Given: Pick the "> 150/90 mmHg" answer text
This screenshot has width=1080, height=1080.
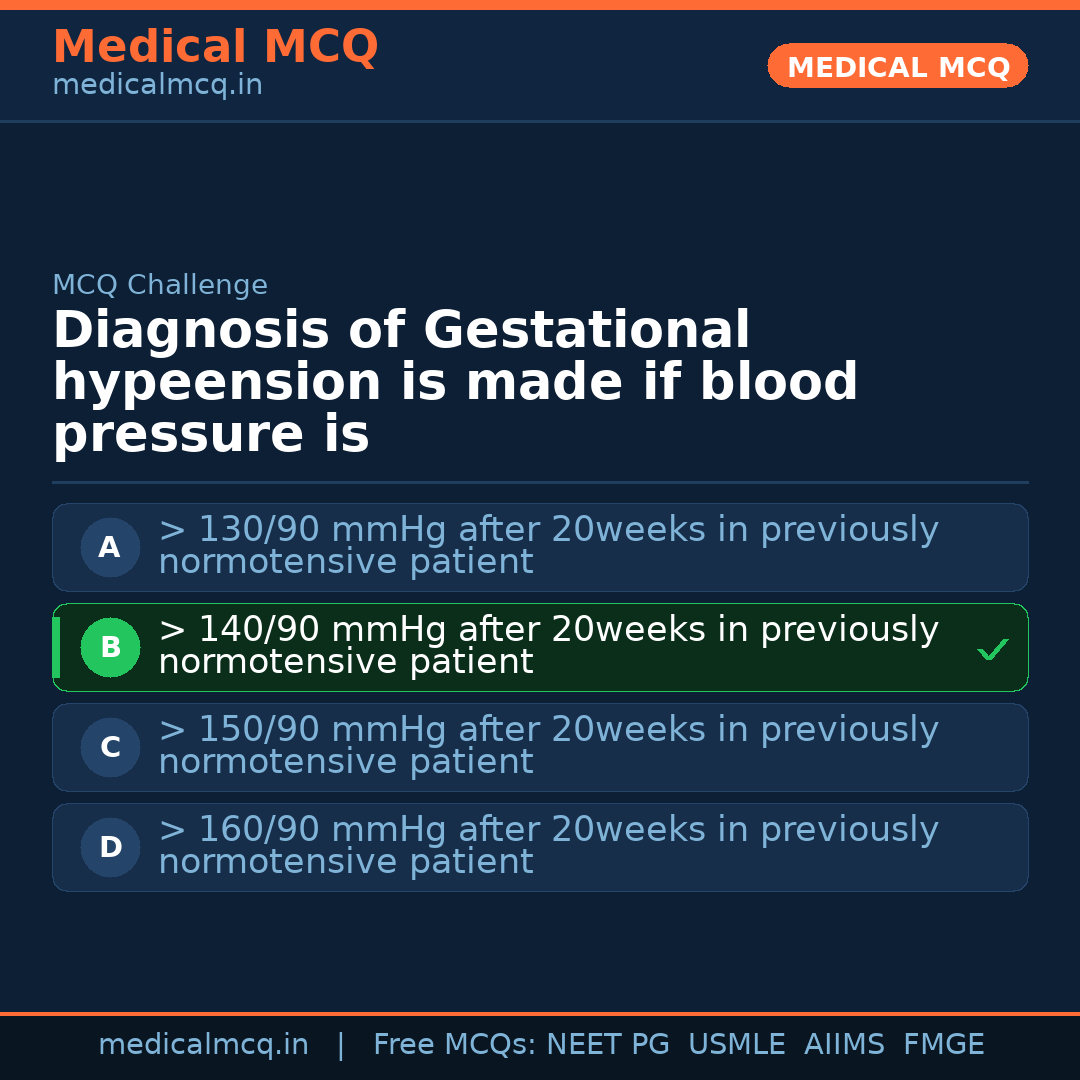Looking at the screenshot, I should click(x=548, y=746).
